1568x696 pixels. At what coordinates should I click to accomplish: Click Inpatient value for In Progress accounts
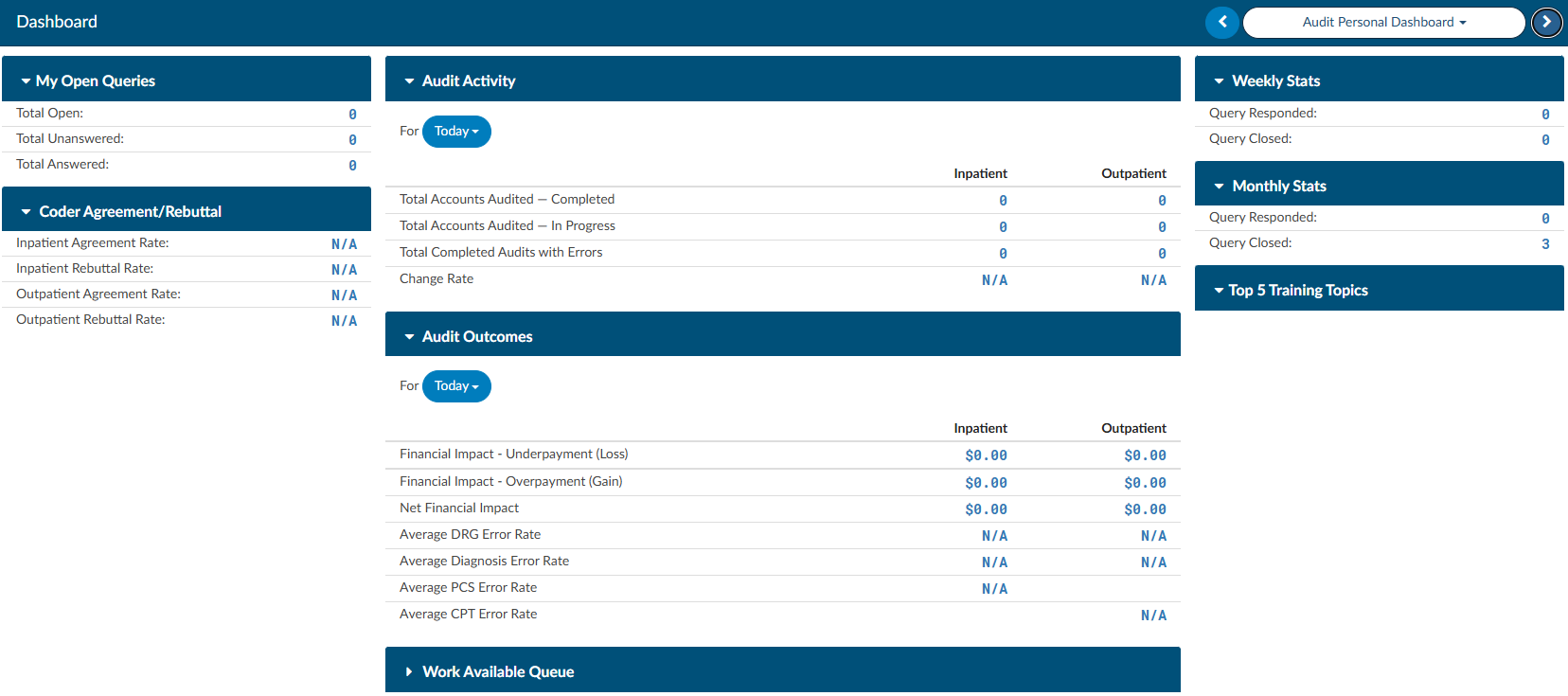[x=1003, y=226]
